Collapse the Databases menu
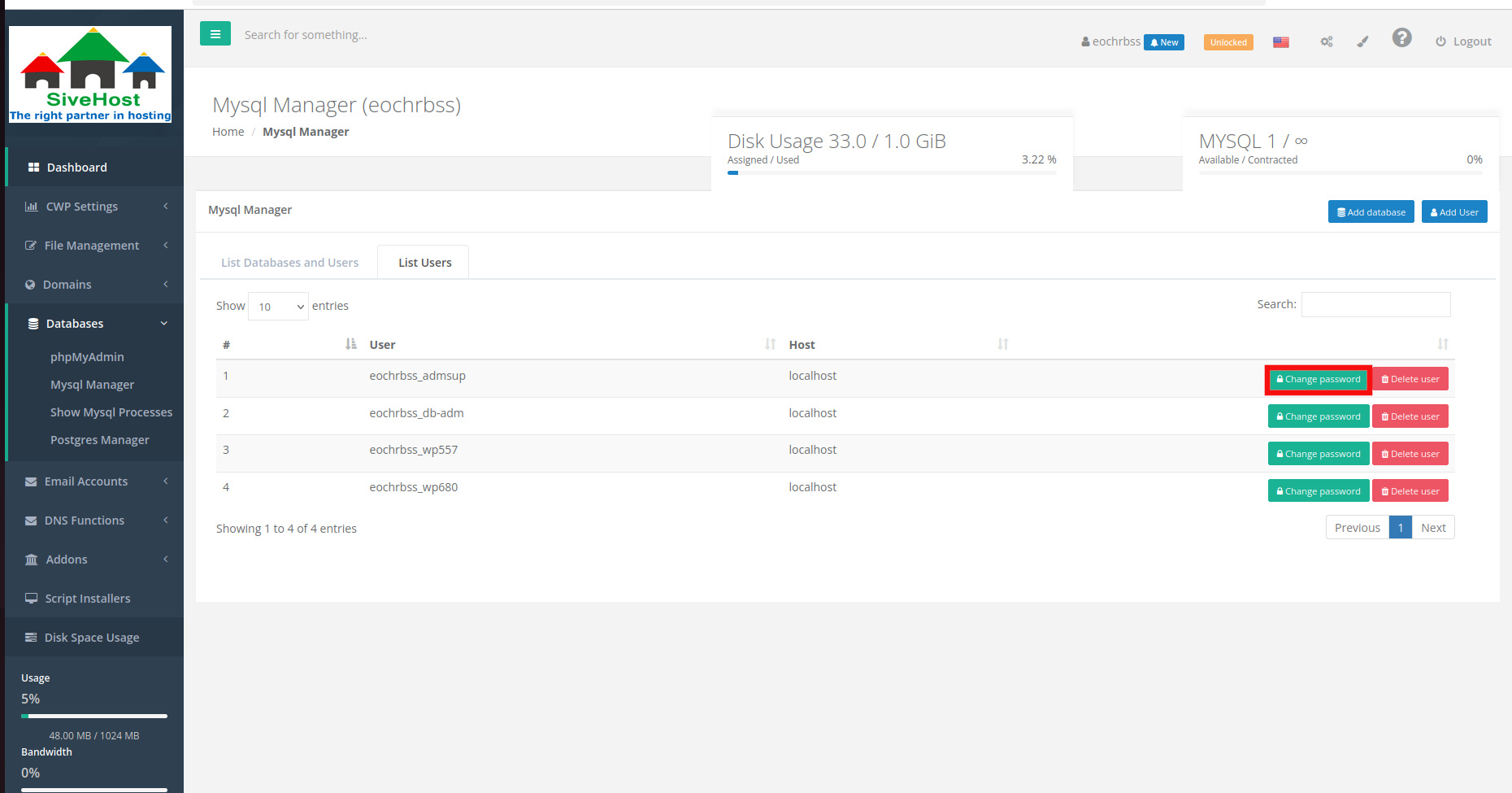This screenshot has width=1512, height=793. tap(94, 323)
